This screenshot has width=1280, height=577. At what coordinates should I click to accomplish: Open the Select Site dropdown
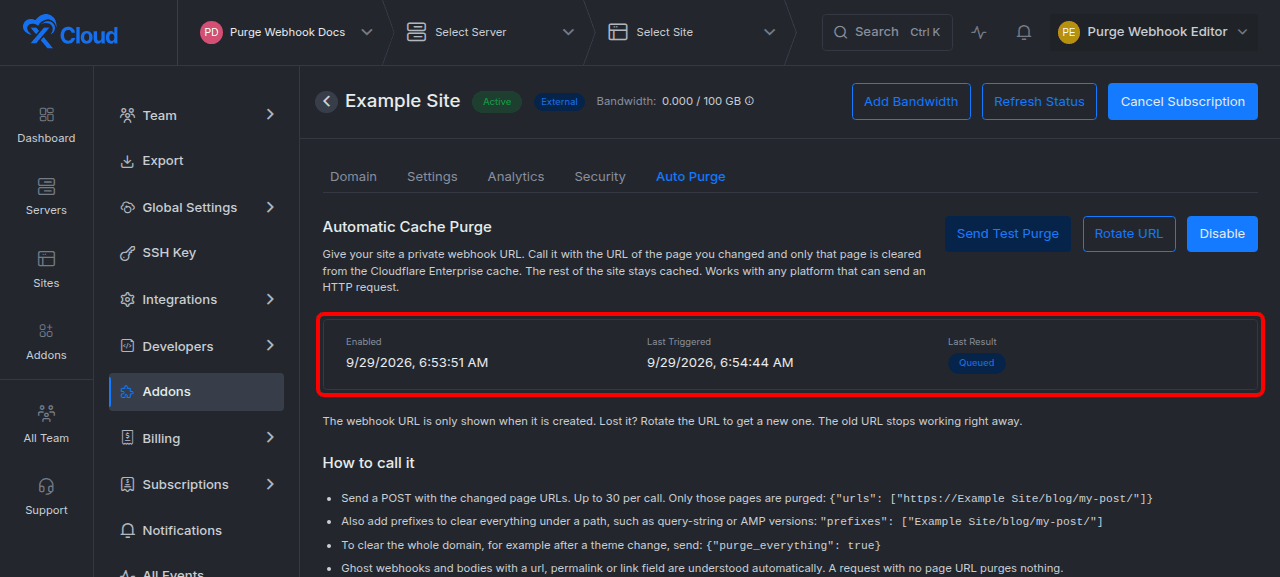click(x=692, y=32)
